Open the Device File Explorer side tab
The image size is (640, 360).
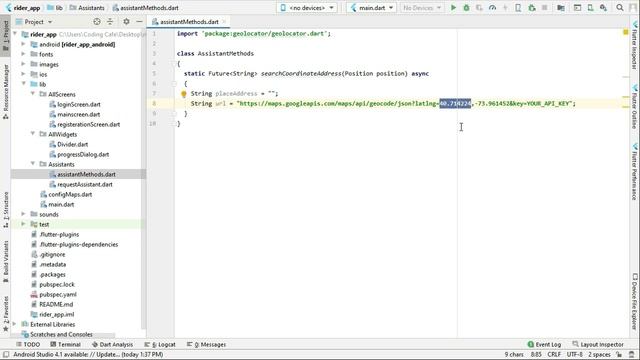(635, 301)
